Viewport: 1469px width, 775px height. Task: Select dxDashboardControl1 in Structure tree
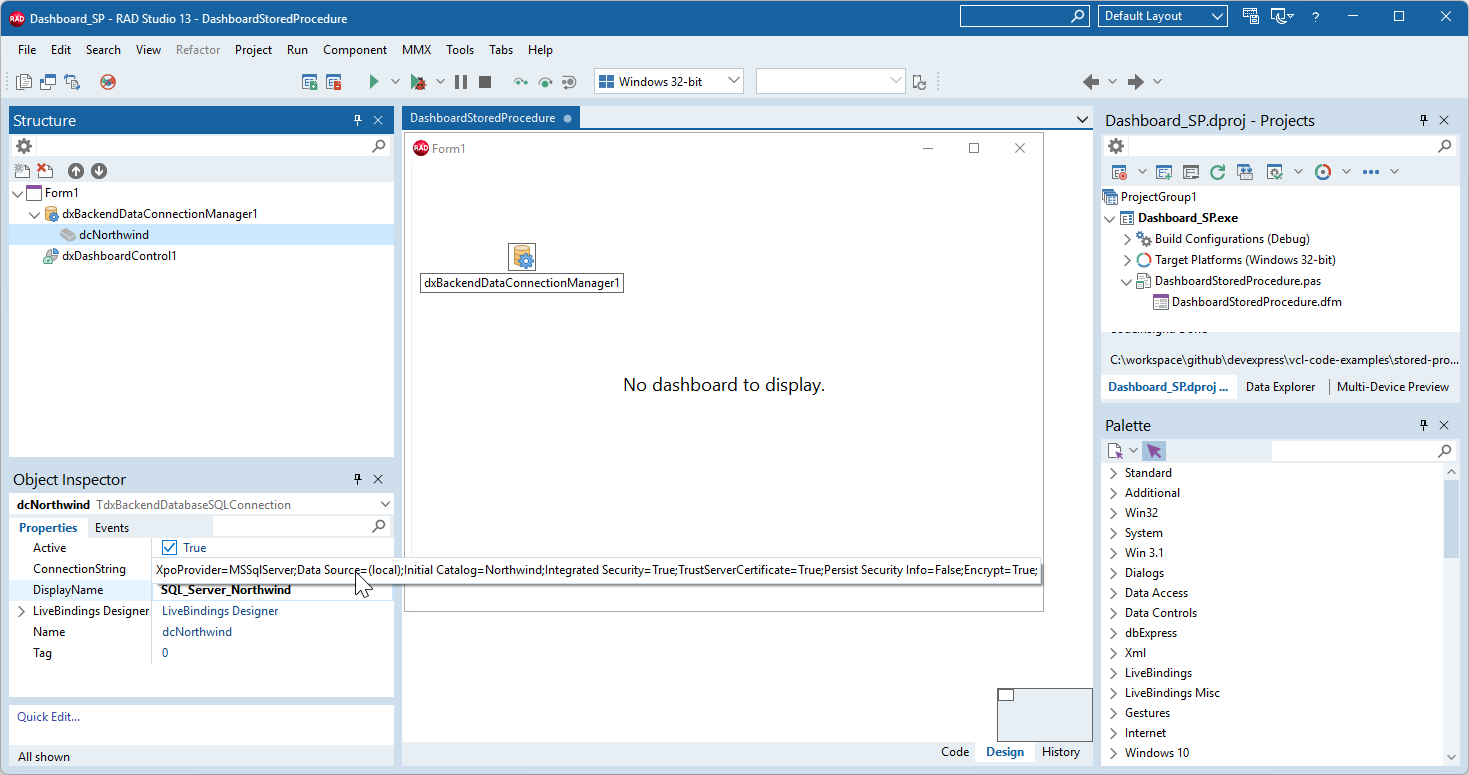[x=119, y=256]
